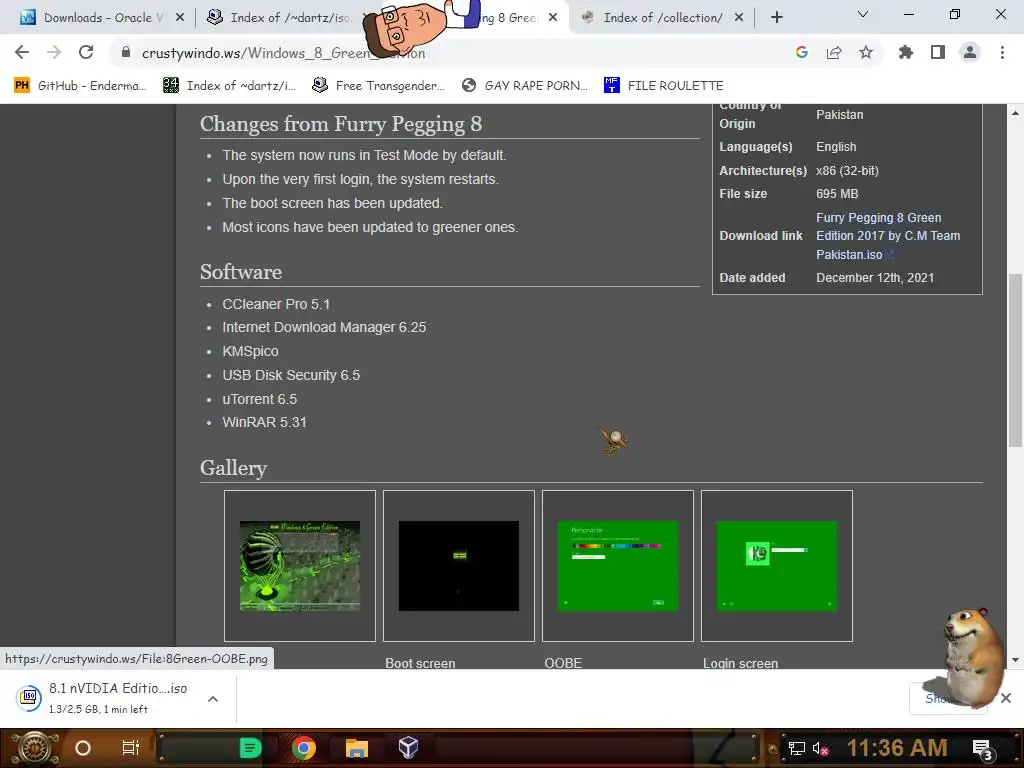Open Index of ~dartz/i bookmark

[229, 86]
